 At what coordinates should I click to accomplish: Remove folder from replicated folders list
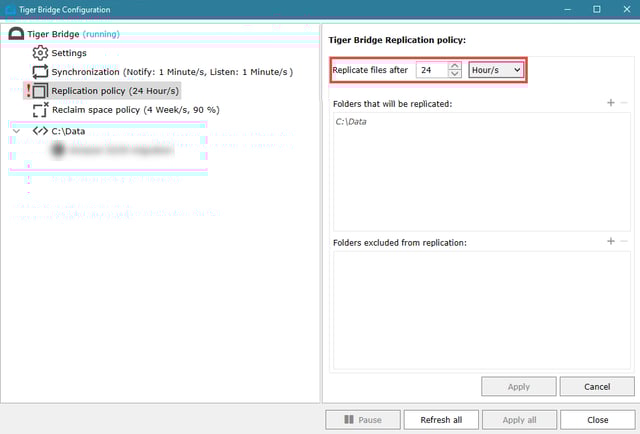[624, 103]
